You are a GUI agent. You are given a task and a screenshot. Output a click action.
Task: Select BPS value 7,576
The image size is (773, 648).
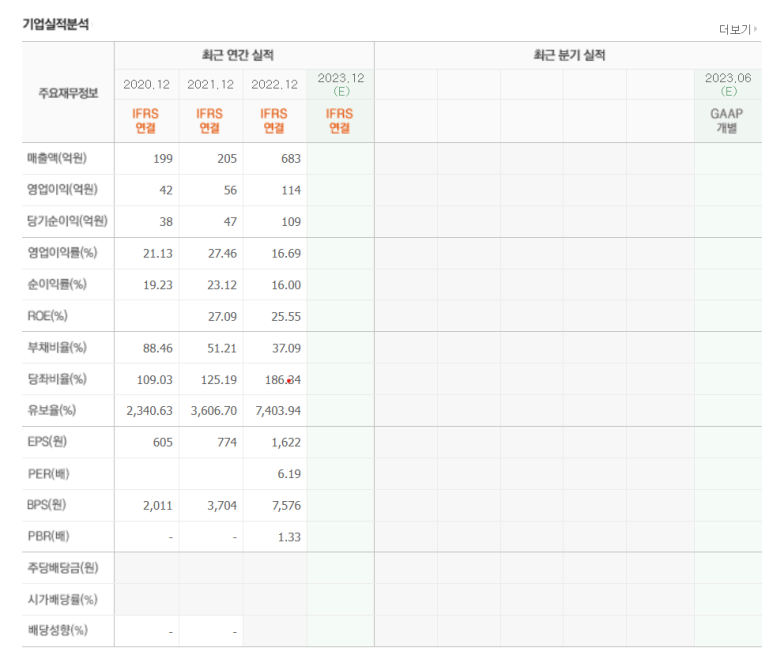tap(286, 505)
